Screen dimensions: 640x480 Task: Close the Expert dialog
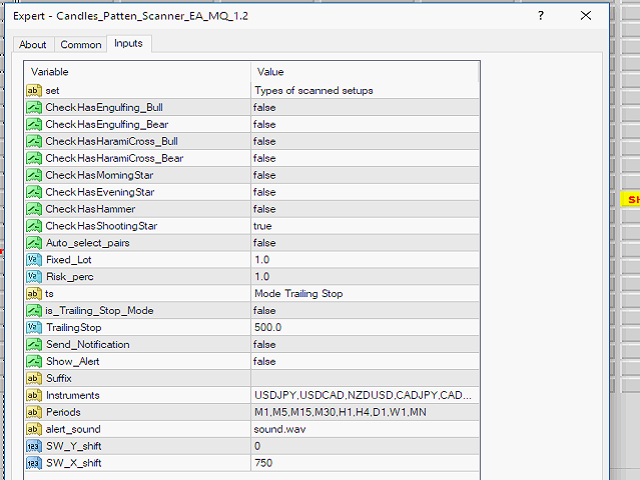point(586,16)
